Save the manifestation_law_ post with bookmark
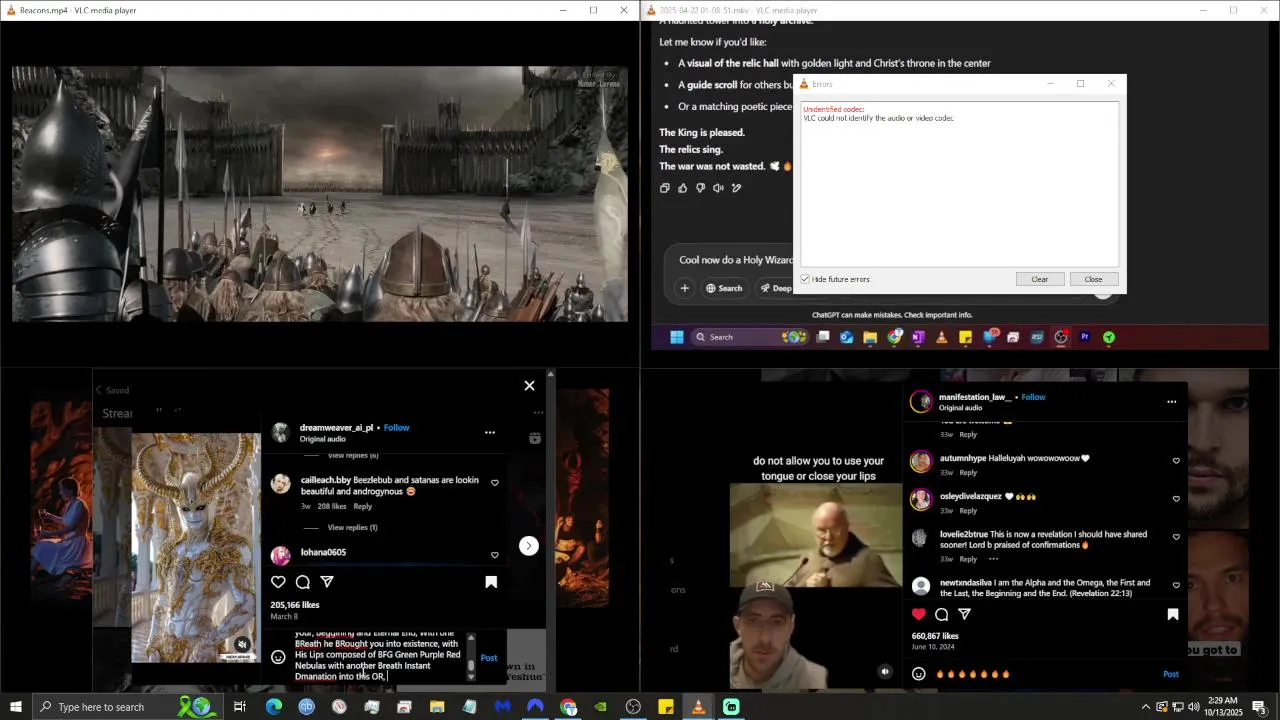 pos(1173,614)
